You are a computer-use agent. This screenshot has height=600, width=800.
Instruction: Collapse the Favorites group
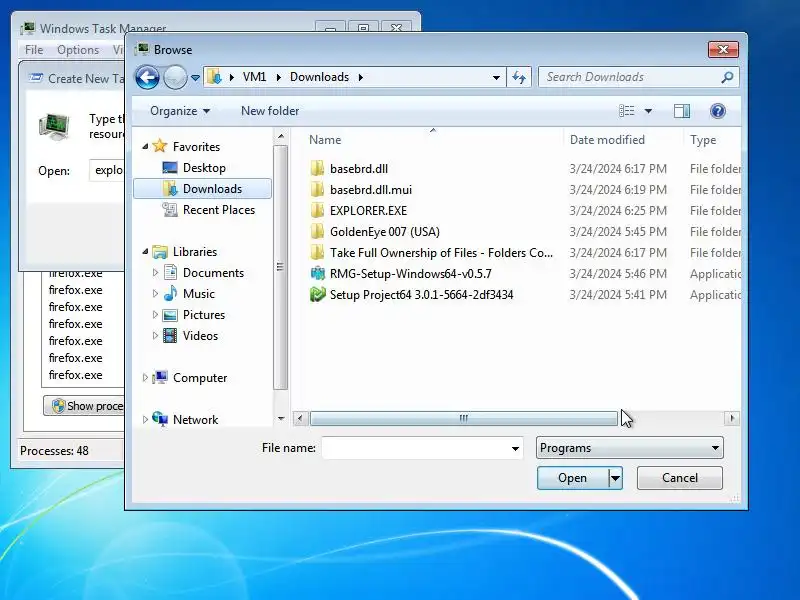(145, 146)
